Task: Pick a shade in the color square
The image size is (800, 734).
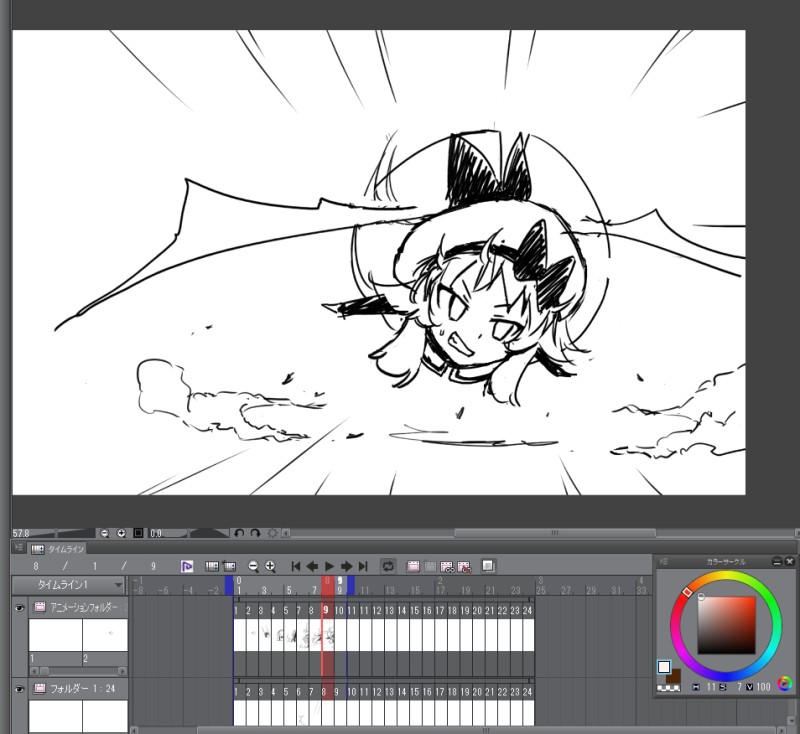Action: [726, 625]
